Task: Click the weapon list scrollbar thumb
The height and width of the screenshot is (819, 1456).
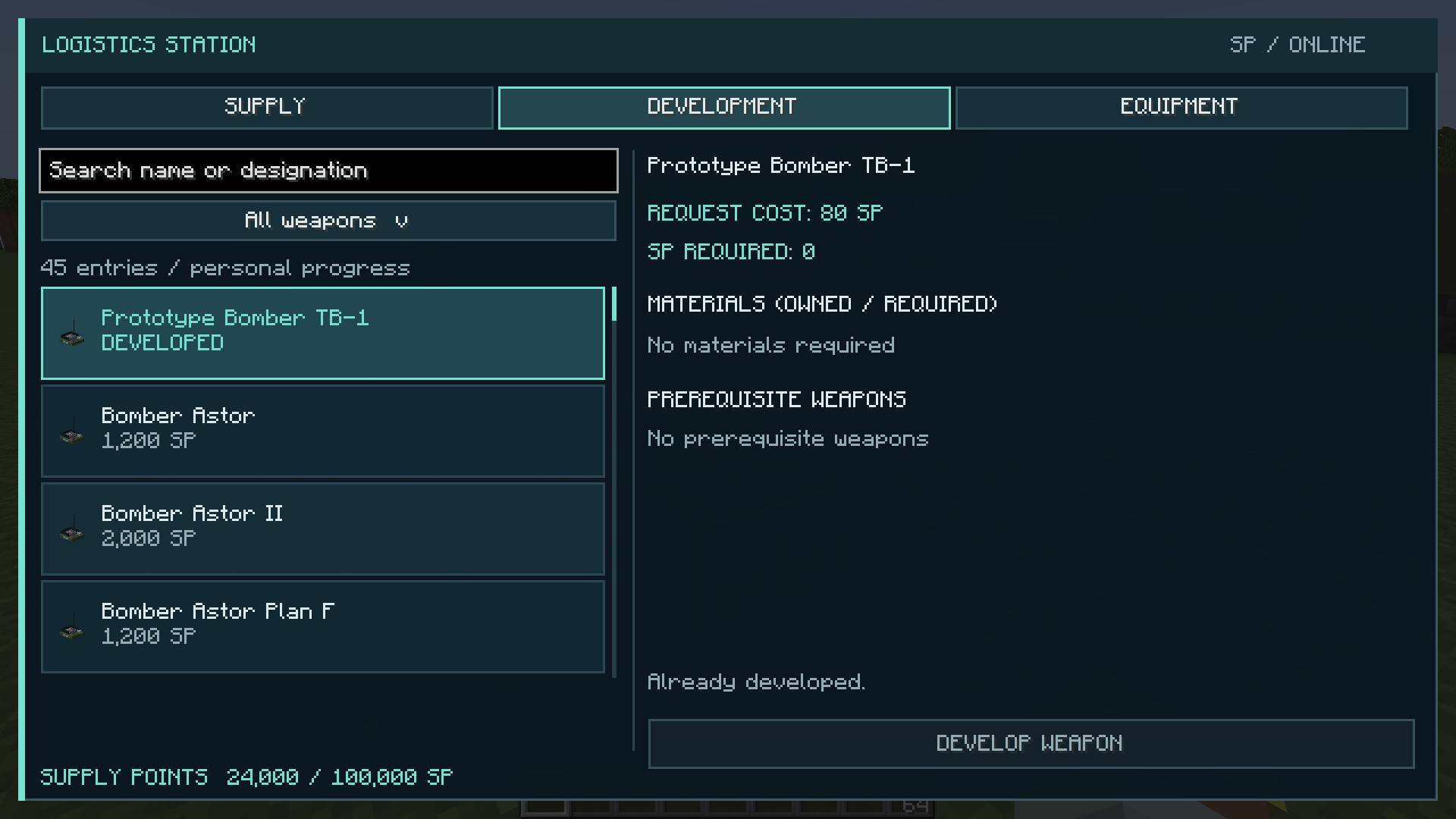Action: 613,304
